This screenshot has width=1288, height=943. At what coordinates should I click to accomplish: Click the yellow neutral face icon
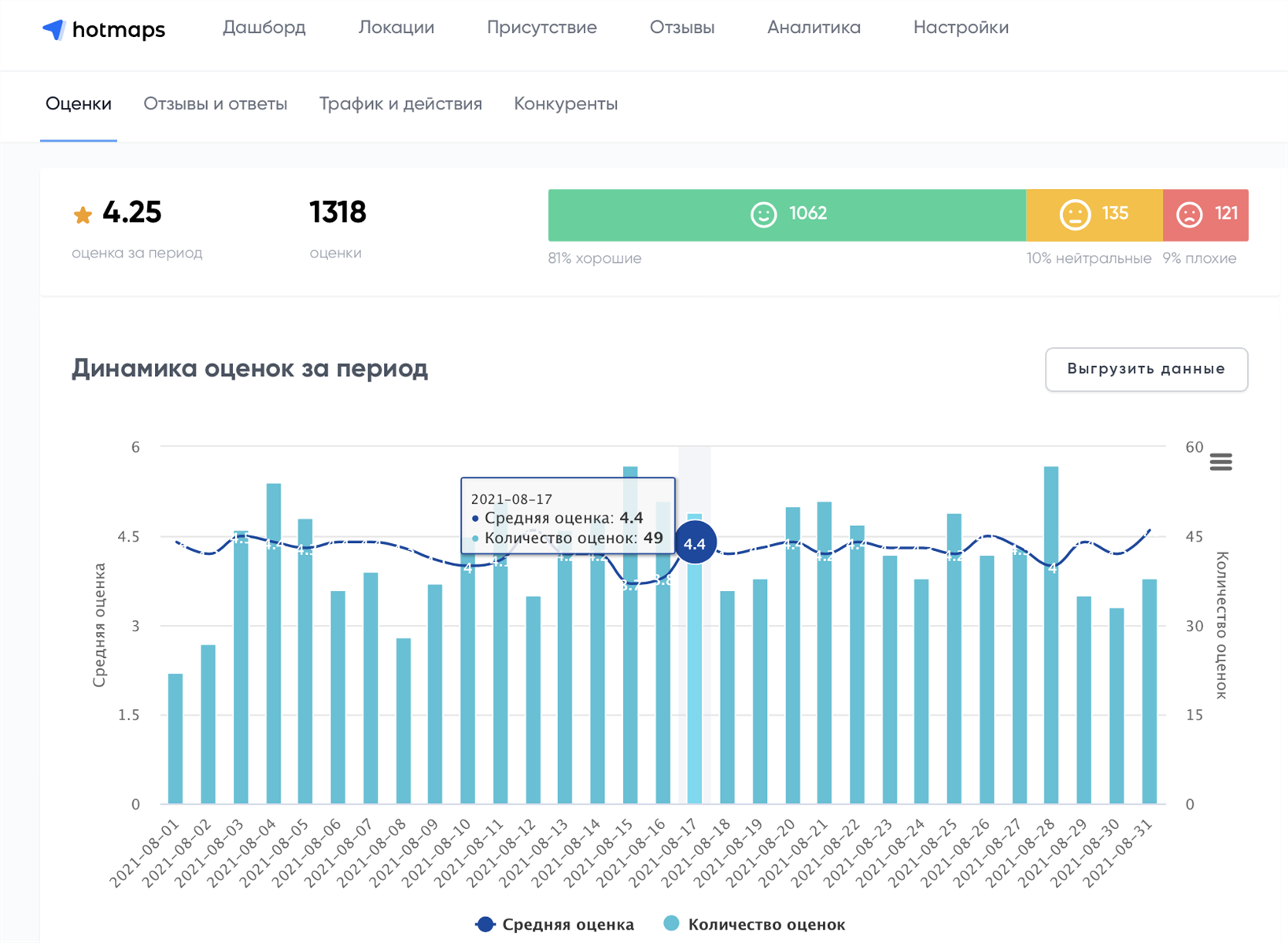[x=1077, y=213]
